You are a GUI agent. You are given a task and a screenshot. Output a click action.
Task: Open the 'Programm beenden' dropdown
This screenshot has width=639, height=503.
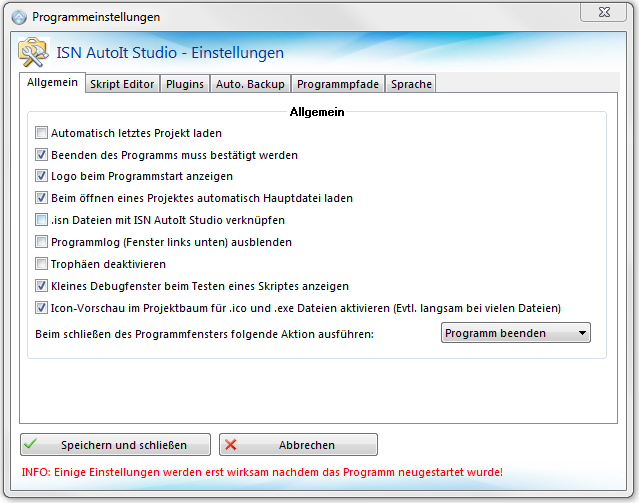516,333
